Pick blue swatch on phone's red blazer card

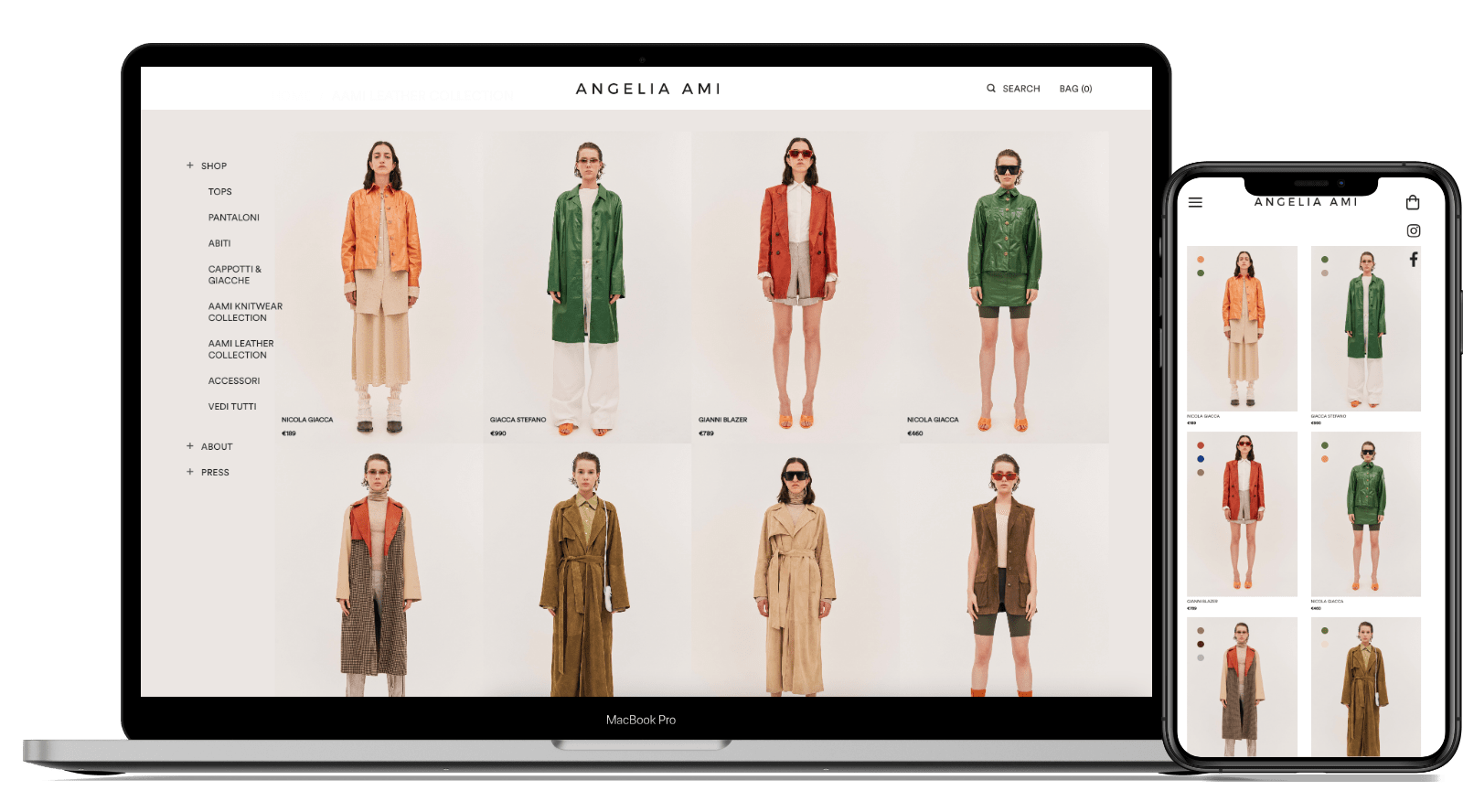click(1201, 459)
